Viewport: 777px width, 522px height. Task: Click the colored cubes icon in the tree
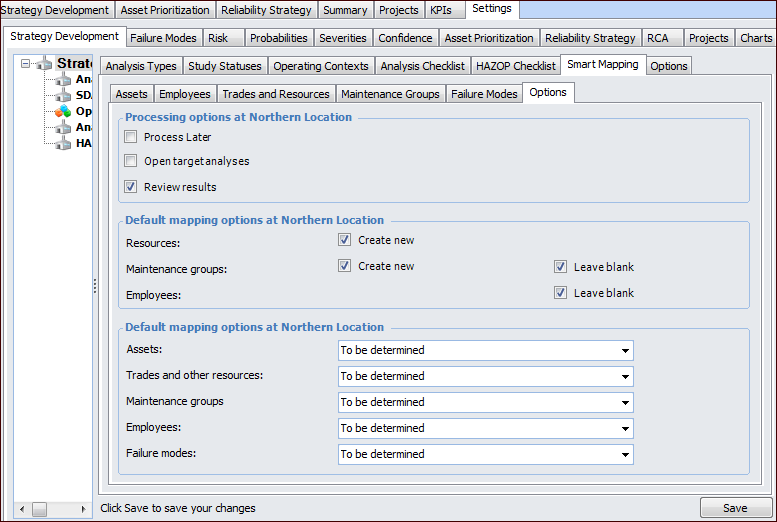coord(63,111)
